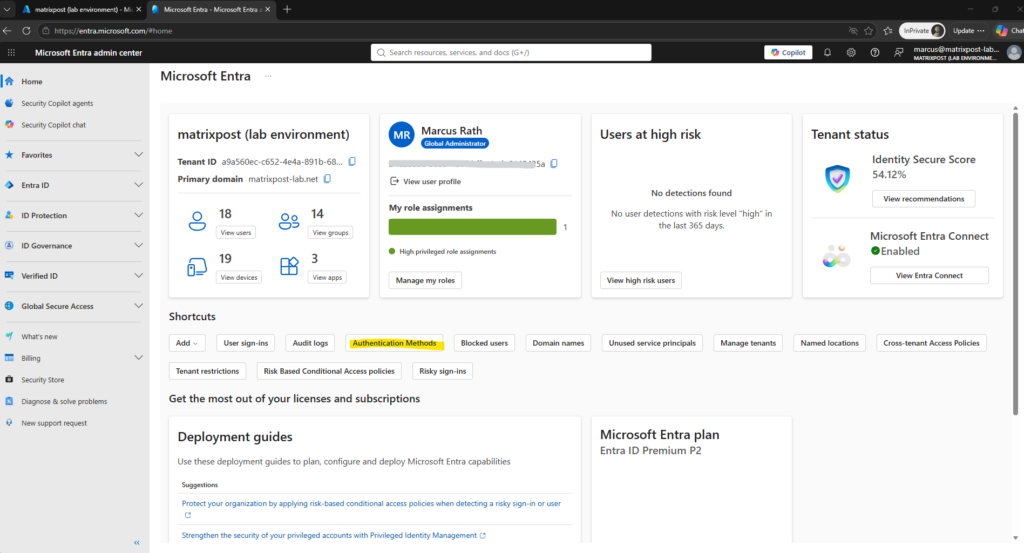Bookmark this page with star icon

[x=869, y=31]
